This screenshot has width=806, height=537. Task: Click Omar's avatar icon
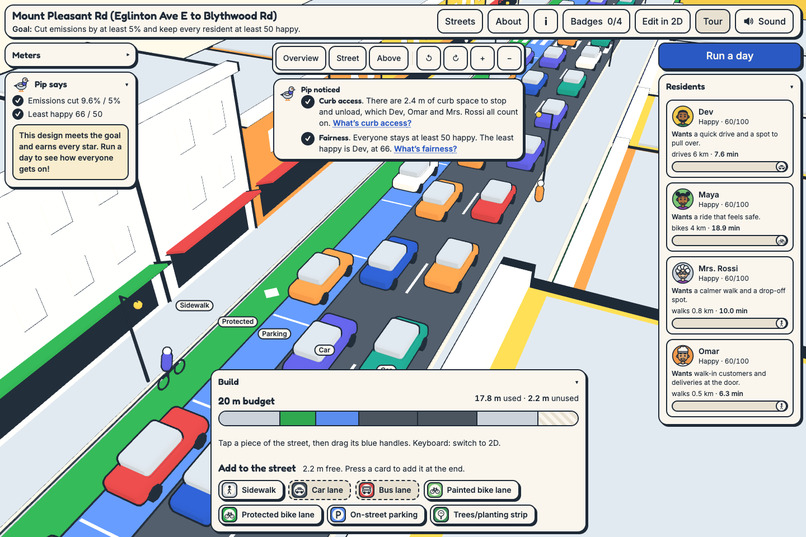click(683, 356)
